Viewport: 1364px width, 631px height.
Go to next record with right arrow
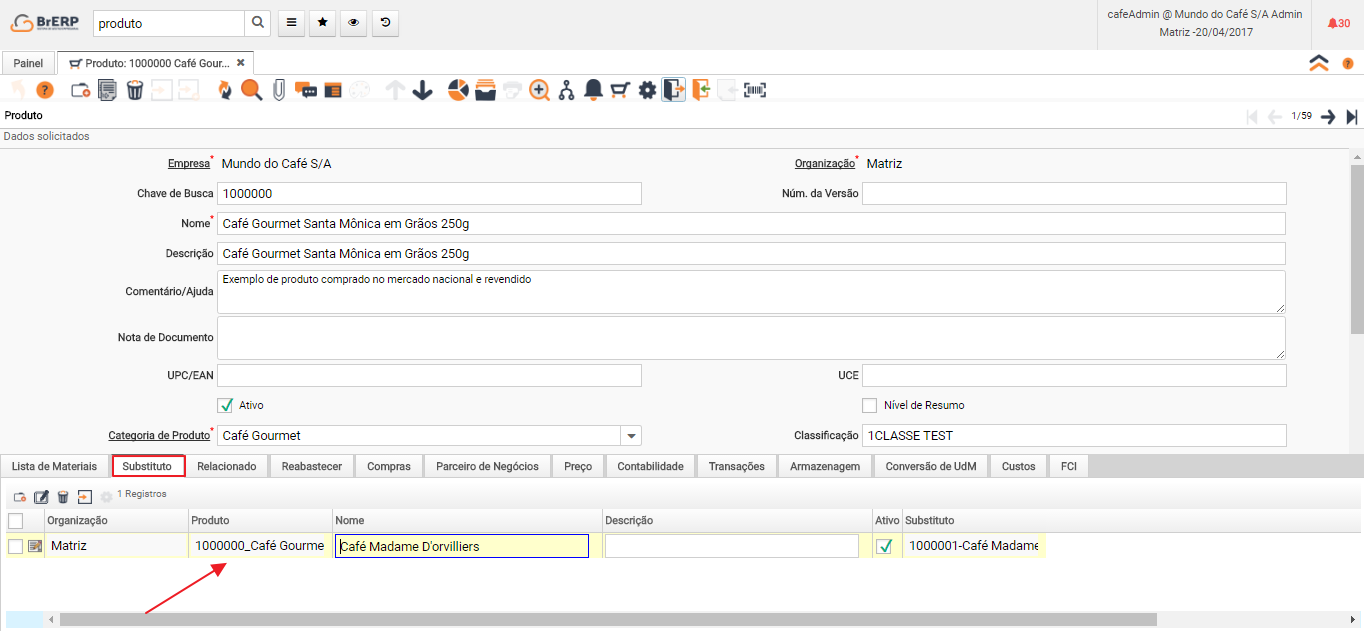point(1328,117)
